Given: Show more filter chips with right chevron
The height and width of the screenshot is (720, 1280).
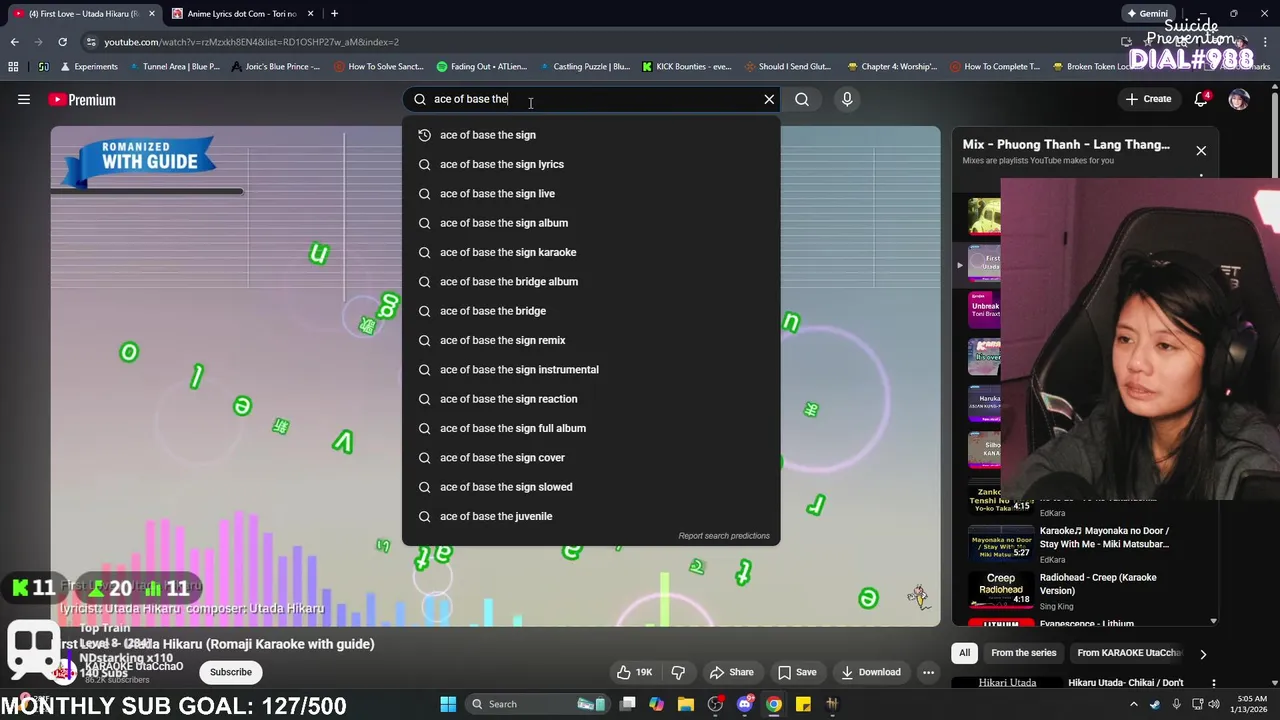Looking at the screenshot, I should tap(1203, 654).
